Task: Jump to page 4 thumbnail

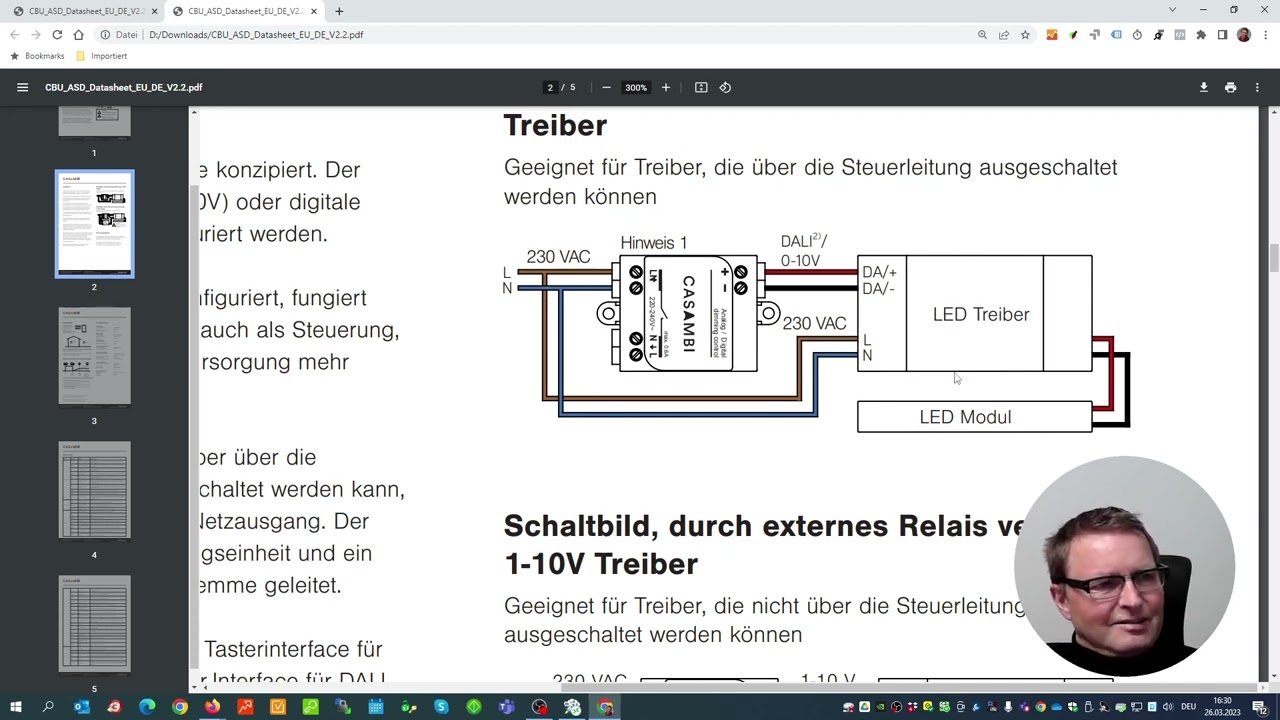Action: pyautogui.click(x=94, y=491)
